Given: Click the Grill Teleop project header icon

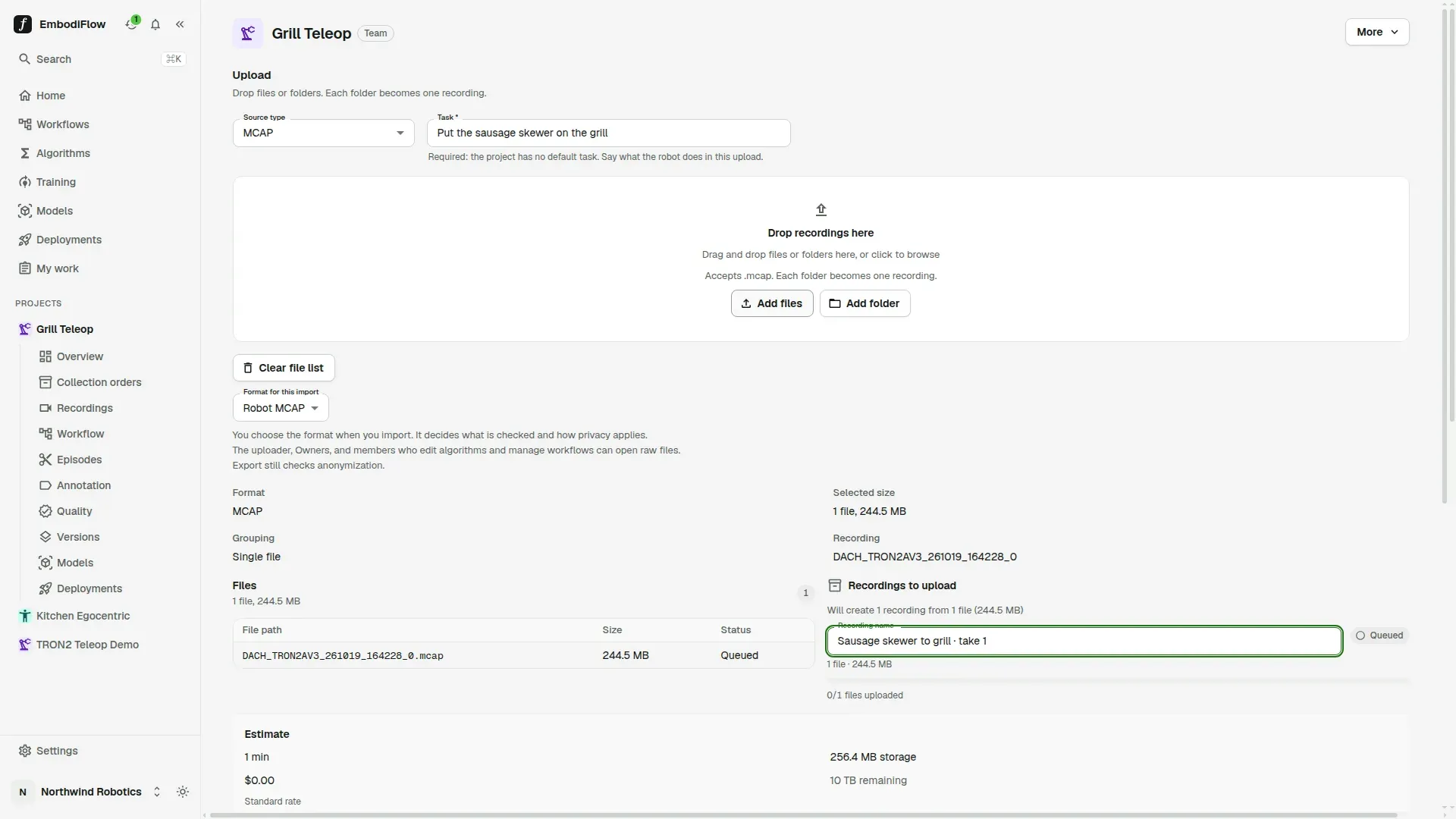Looking at the screenshot, I should click(247, 33).
